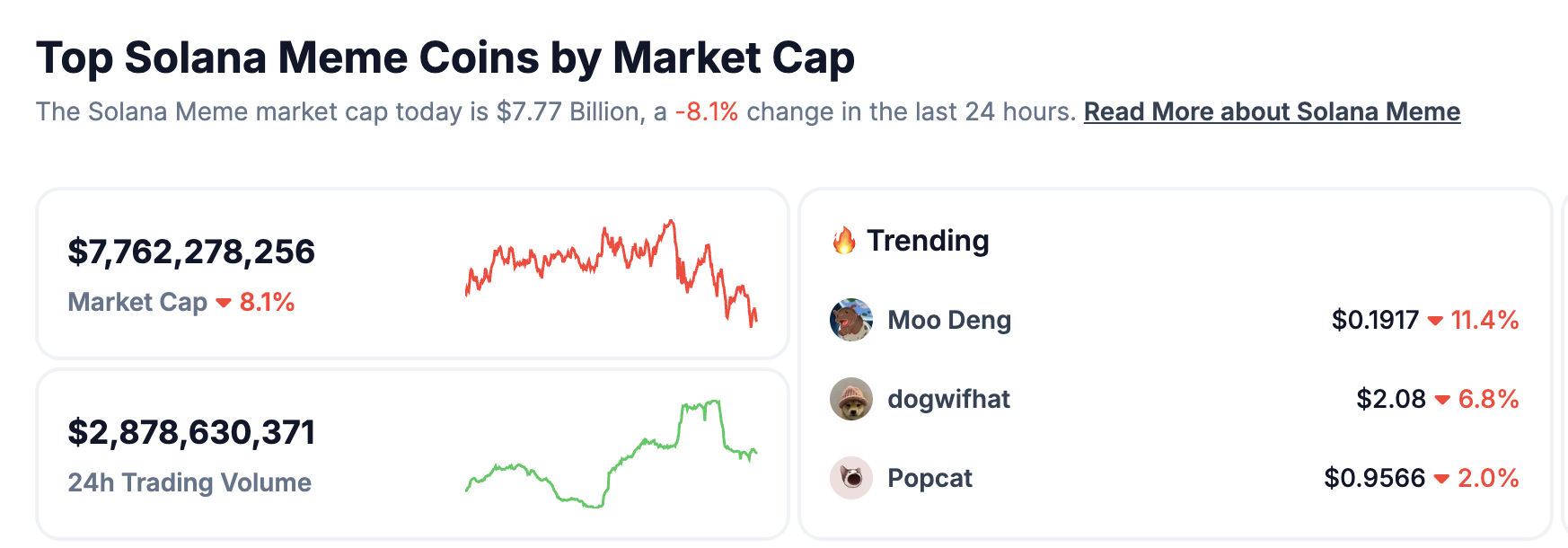Click the Moo Deng coin avatar icon
Viewport: 1568px width, 548px height.
850,320
